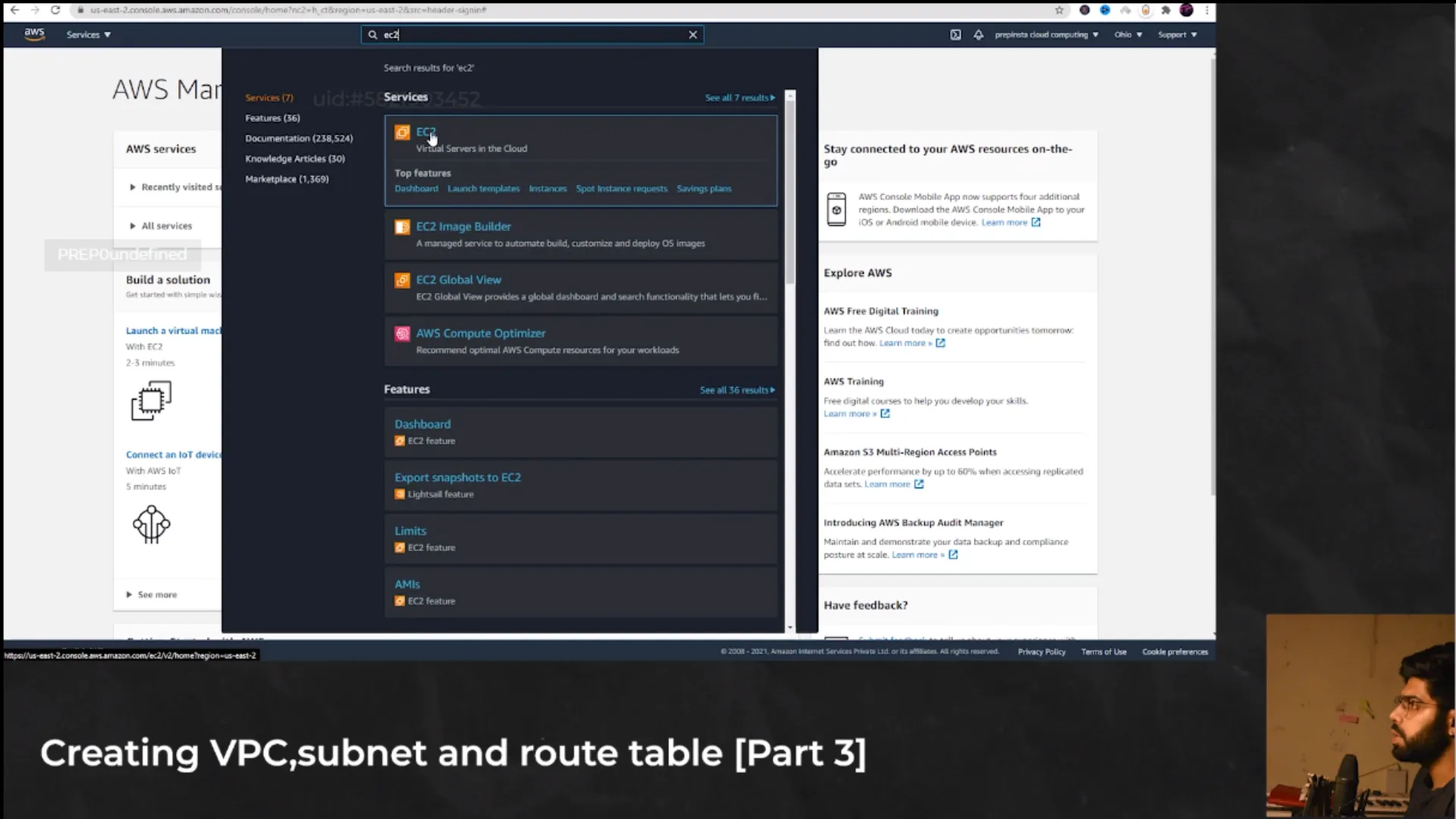Open the Services dropdown menu
This screenshot has width=1456, height=819.
88,35
